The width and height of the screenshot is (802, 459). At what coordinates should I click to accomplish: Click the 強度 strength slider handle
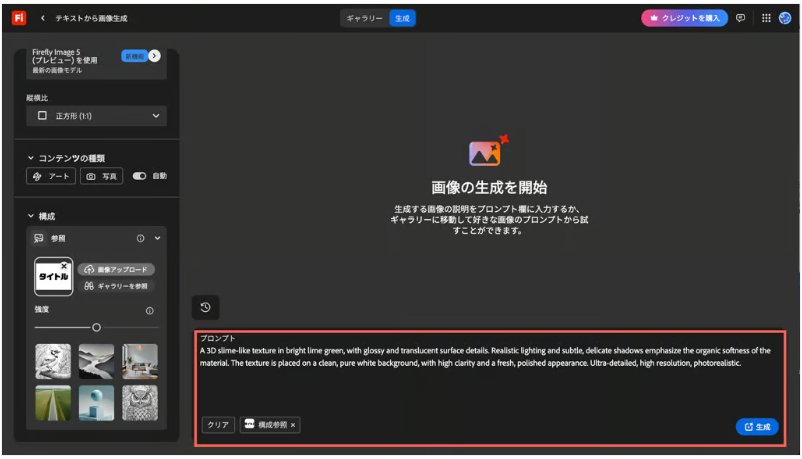[97, 327]
